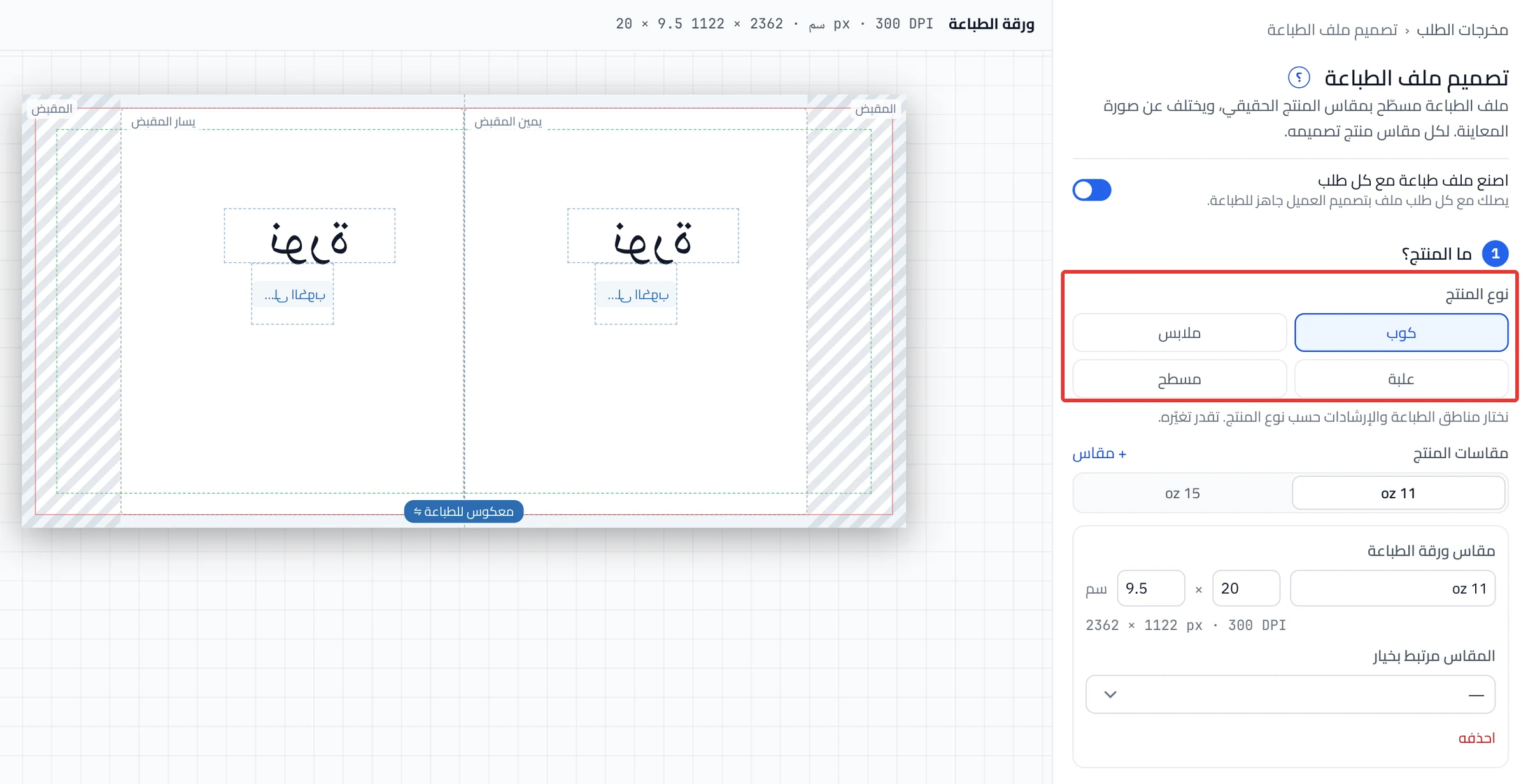Click the 'يمين المقبض' zone label

(508, 122)
